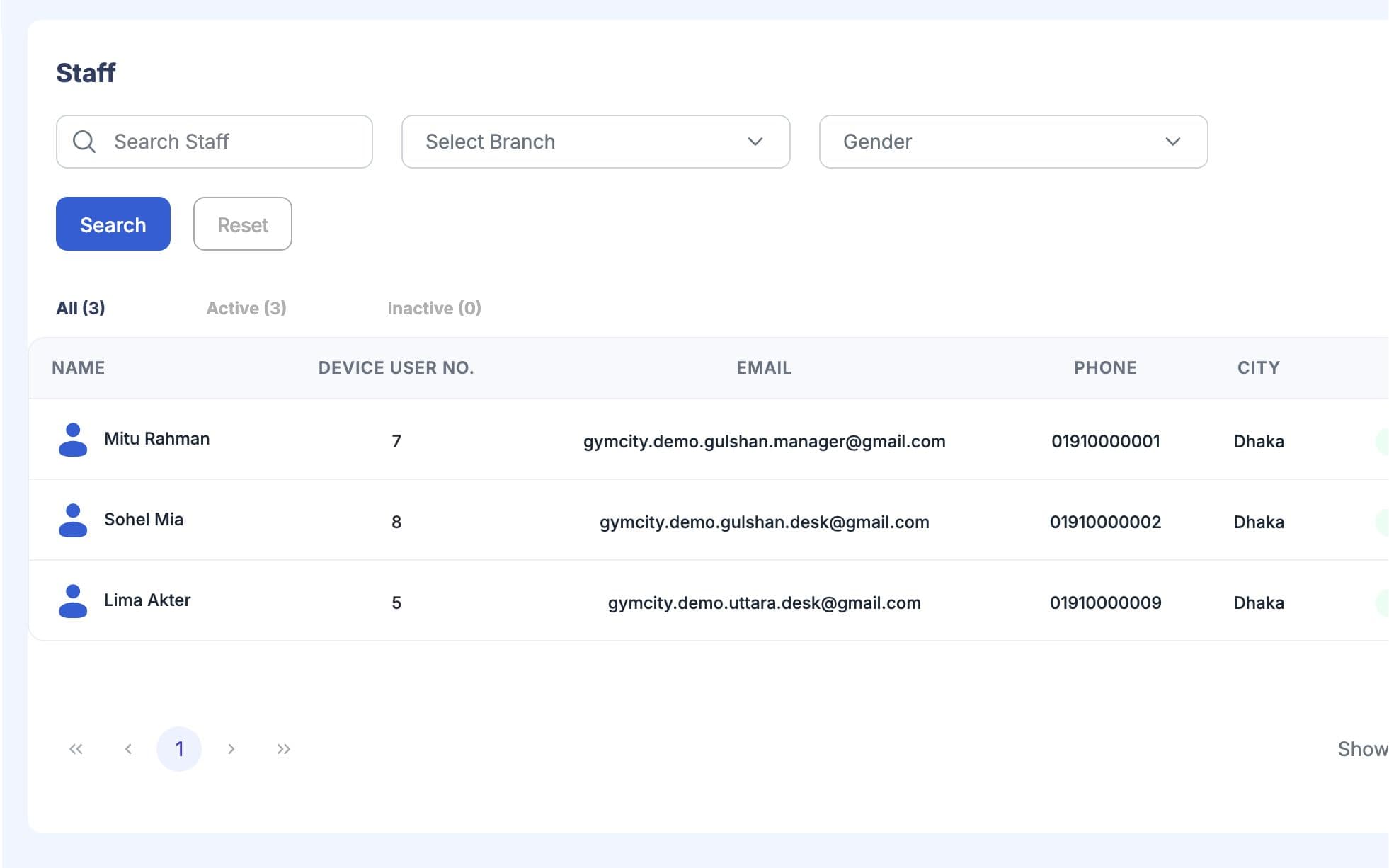
Task: Click Mitu Rahman's avatar icon
Action: pos(73,440)
